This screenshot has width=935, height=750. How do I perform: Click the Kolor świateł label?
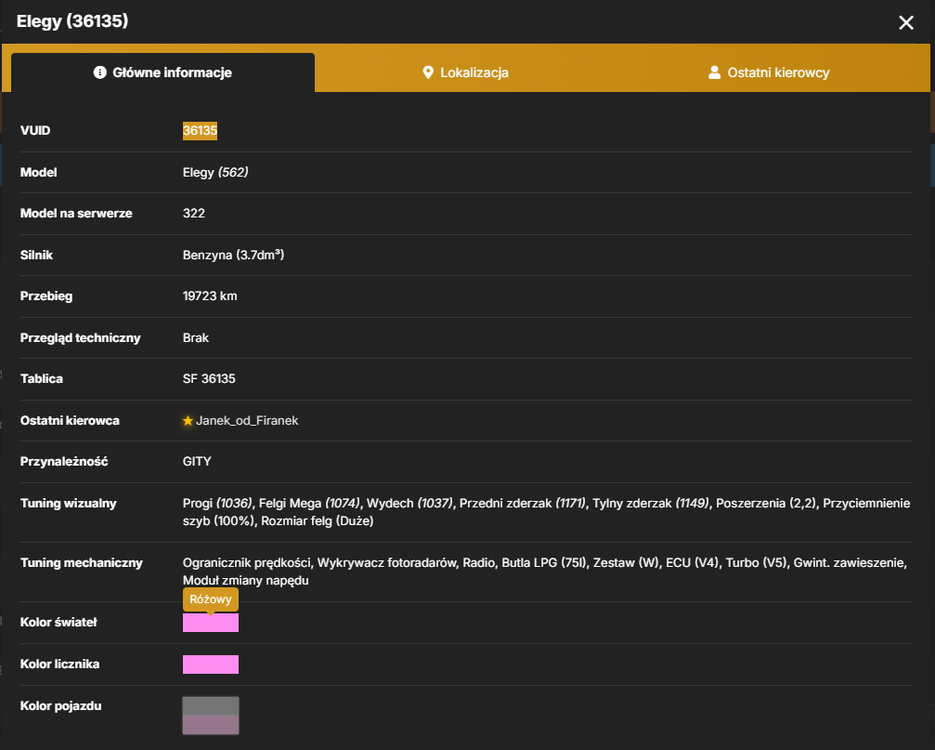(x=58, y=622)
